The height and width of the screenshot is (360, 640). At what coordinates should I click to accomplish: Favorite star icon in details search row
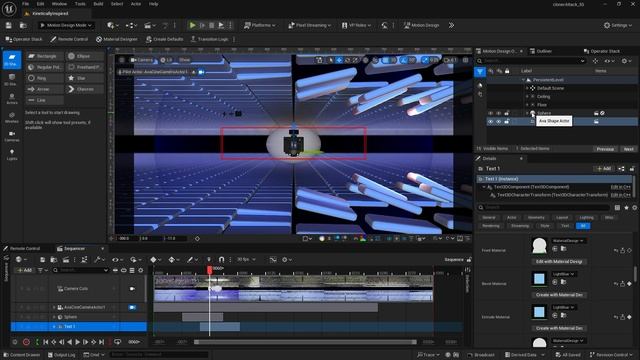click(x=627, y=208)
